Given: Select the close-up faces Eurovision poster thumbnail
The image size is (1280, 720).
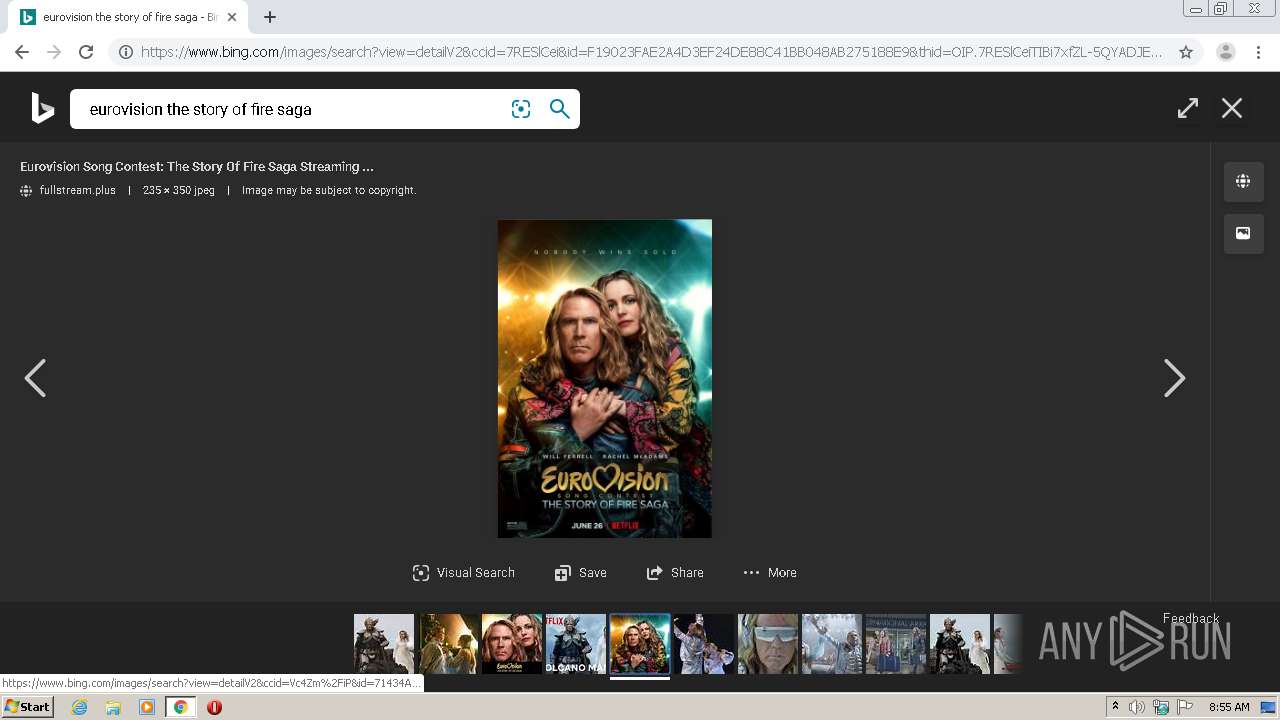Looking at the screenshot, I should tap(512, 644).
